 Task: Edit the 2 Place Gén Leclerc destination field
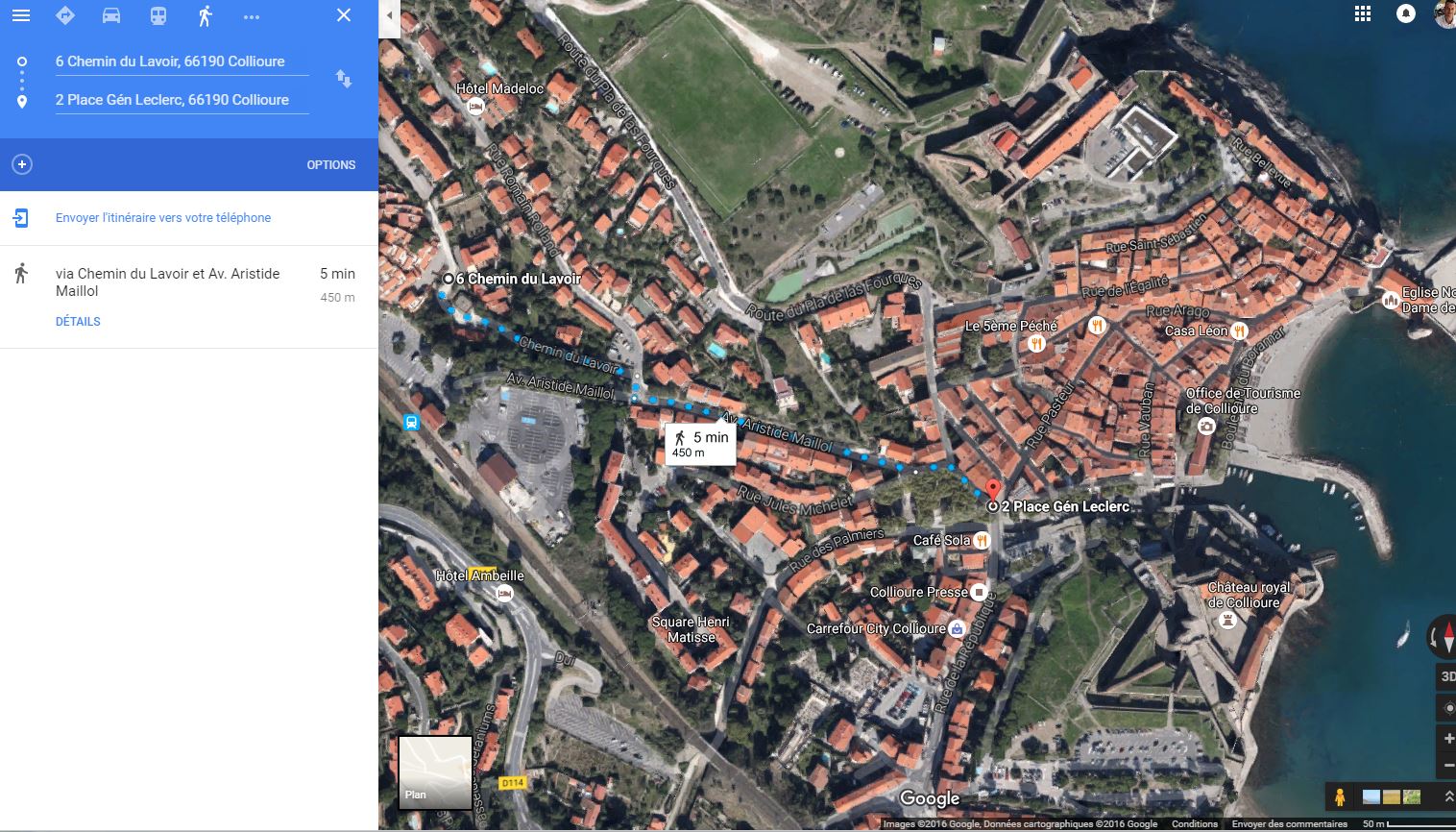[182, 100]
